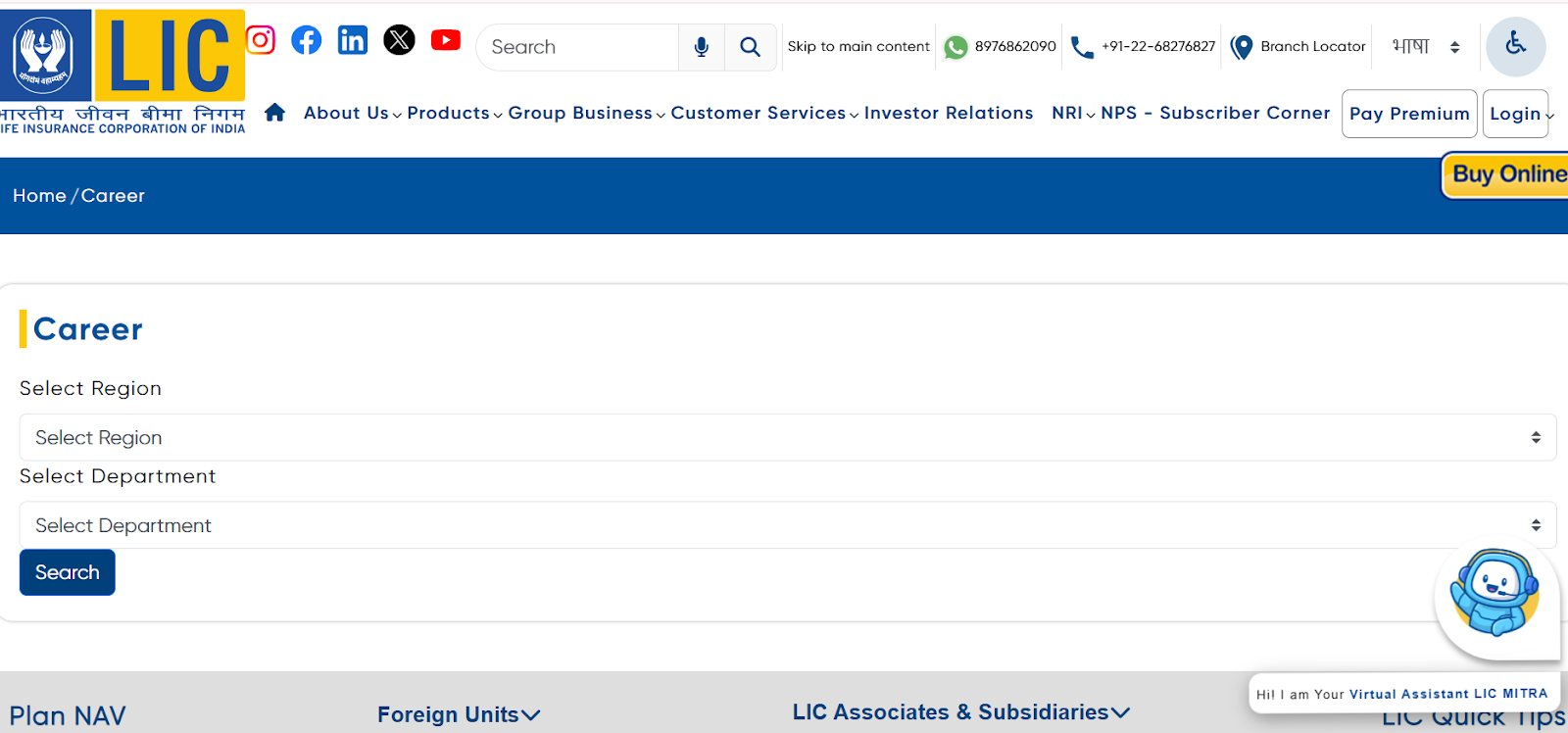1568x733 pixels.
Task: Click the magnifier search icon
Action: (x=750, y=47)
